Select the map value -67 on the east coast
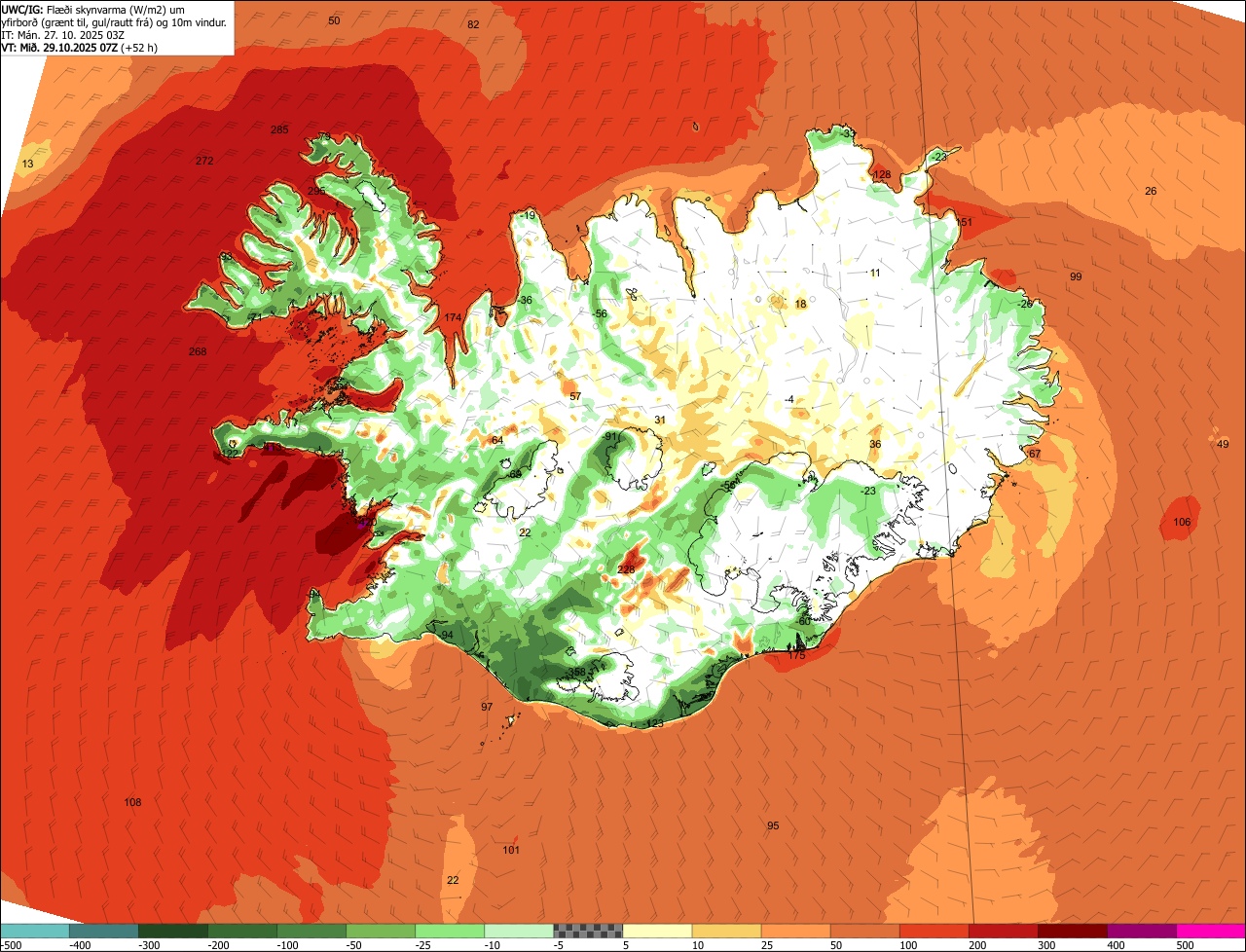 tap(1033, 454)
